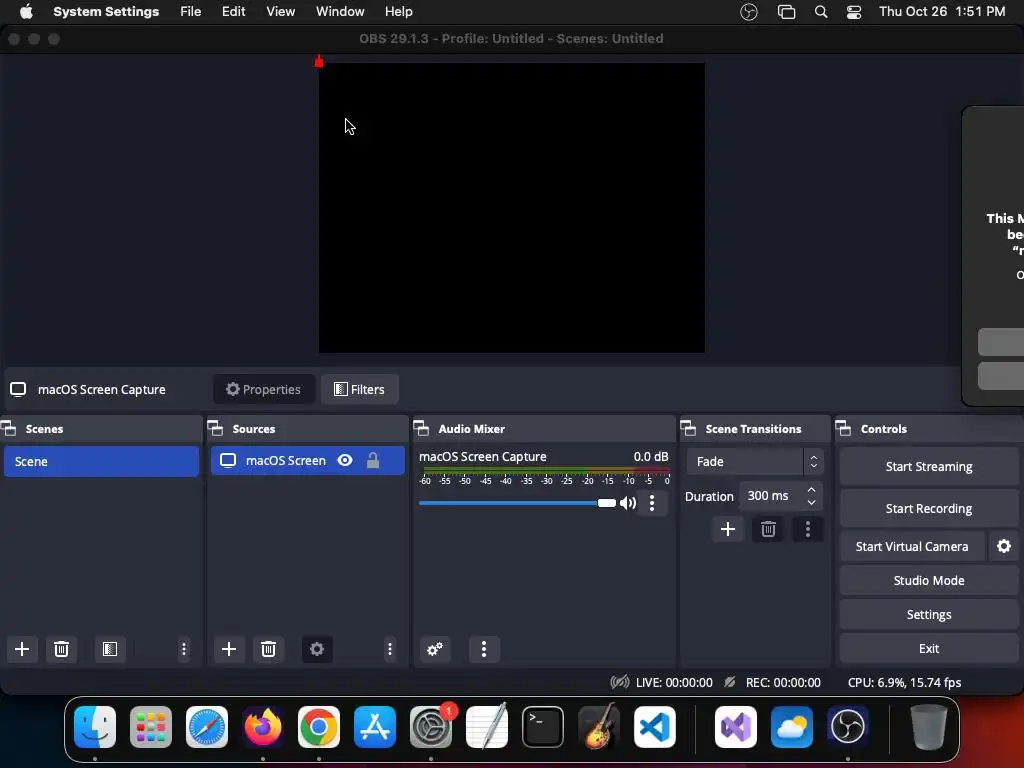Mute macOS Screen Capture audio speaker
Image resolution: width=1024 pixels, height=768 pixels.
pos(628,503)
